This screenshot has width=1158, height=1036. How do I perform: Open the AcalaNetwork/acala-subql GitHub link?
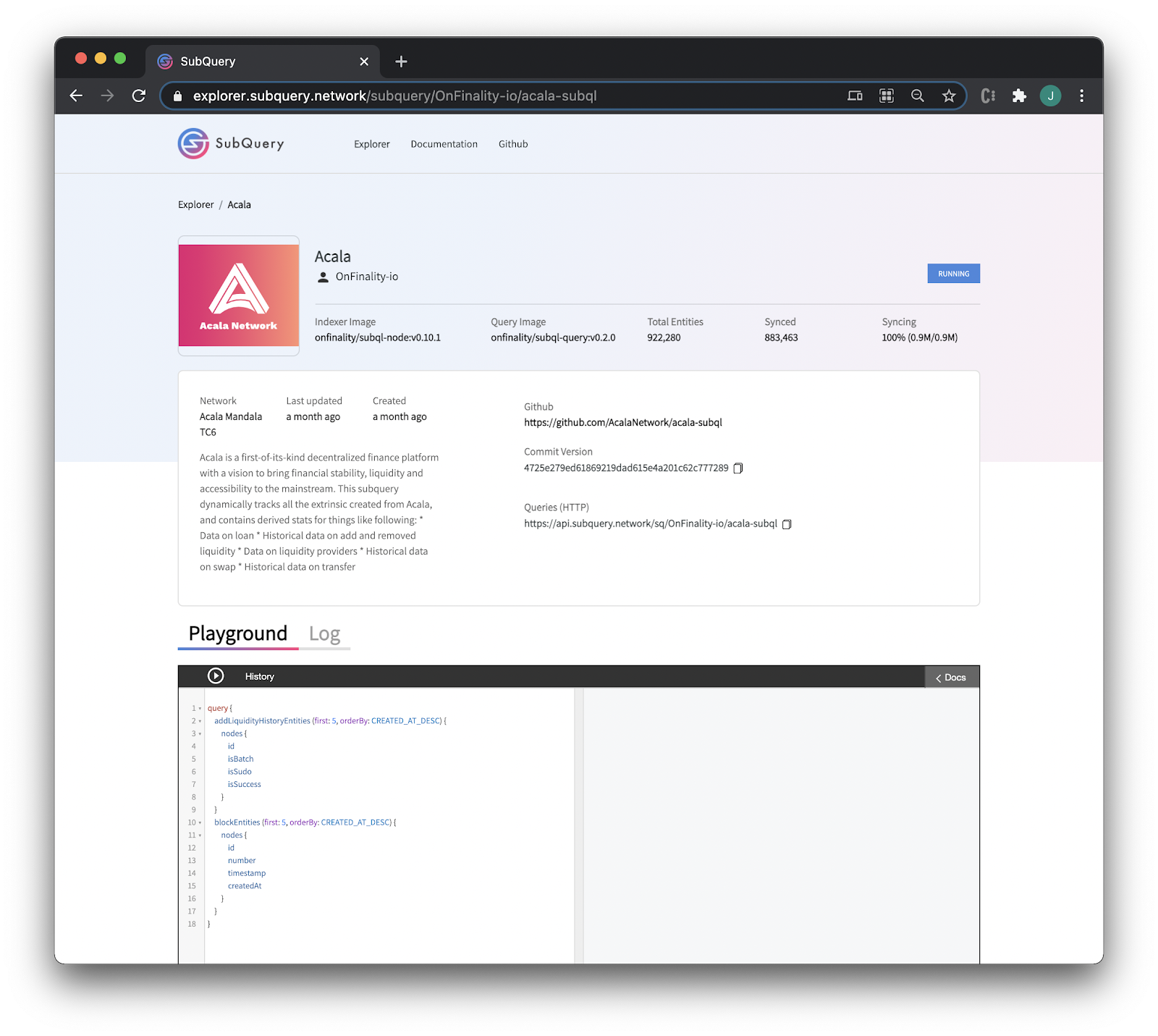click(623, 422)
